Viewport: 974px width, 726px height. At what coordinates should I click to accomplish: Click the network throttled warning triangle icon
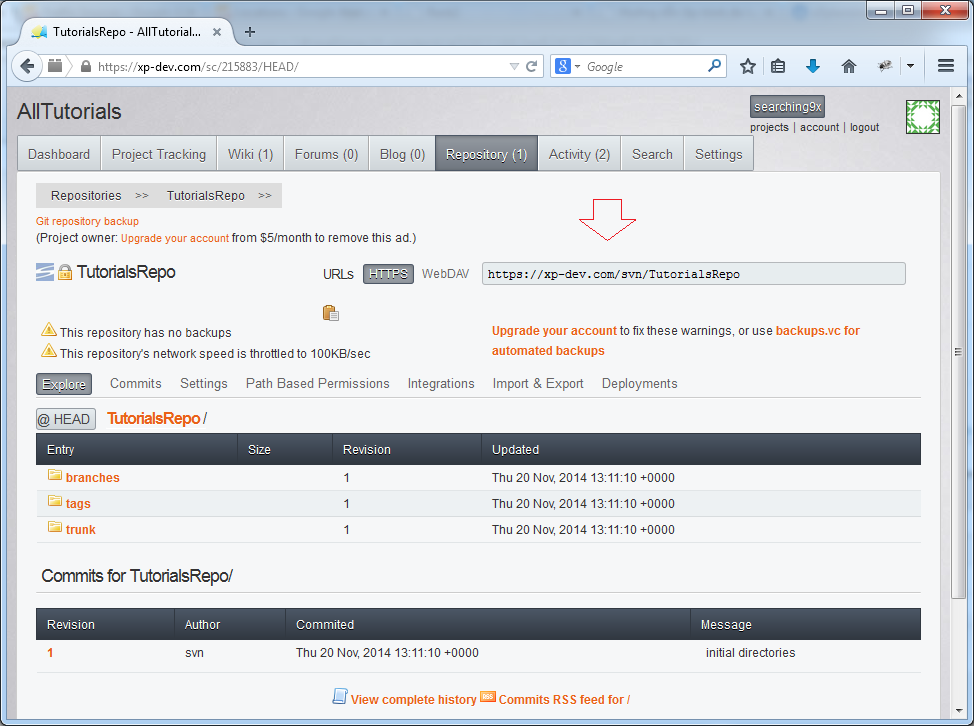[x=48, y=351]
